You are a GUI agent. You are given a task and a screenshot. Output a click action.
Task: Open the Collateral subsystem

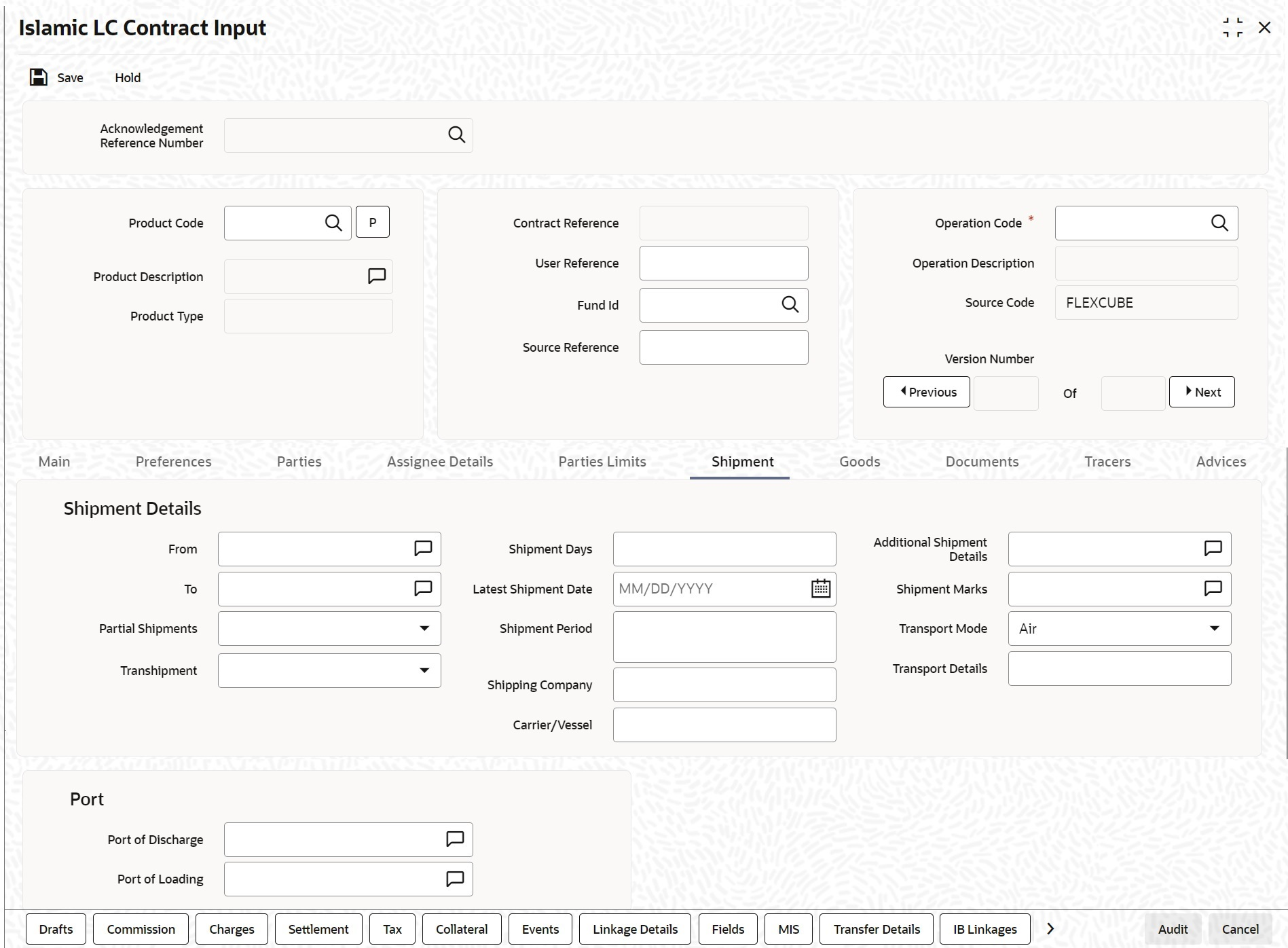pyautogui.click(x=462, y=929)
